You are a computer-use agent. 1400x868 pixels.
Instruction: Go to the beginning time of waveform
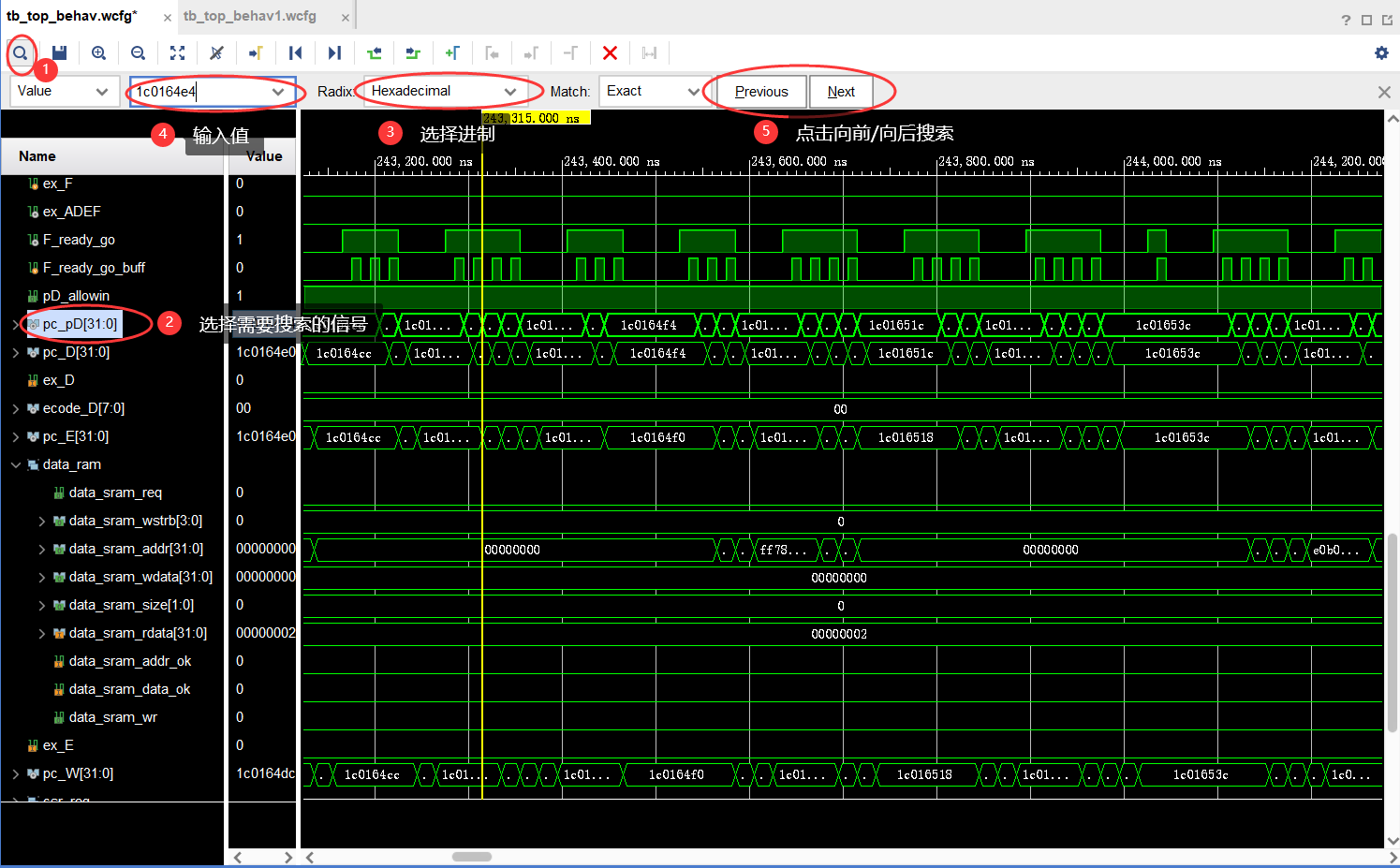coord(295,53)
